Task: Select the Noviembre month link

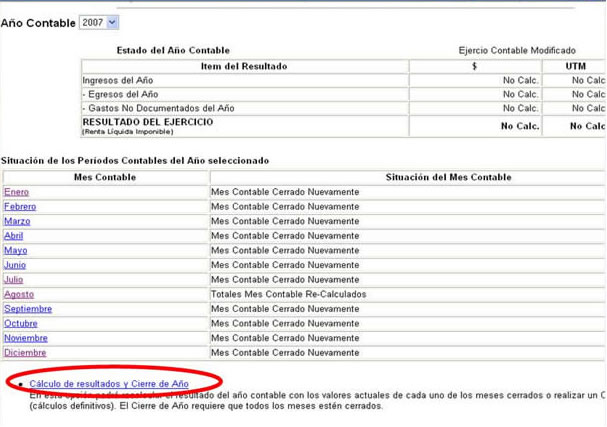Action: [x=25, y=338]
